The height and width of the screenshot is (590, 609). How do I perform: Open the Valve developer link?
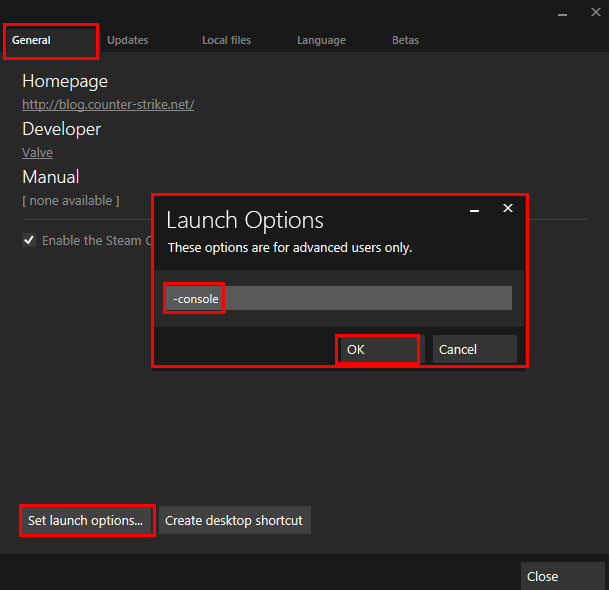click(x=37, y=153)
